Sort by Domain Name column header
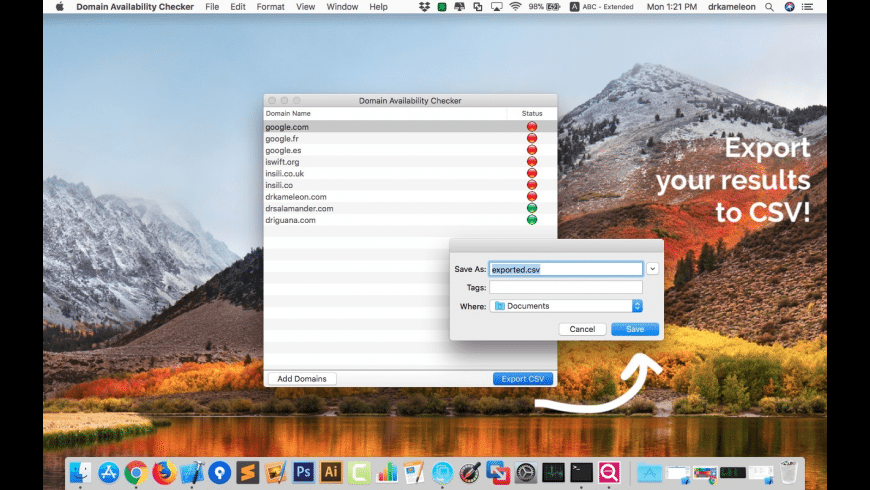 click(x=385, y=113)
